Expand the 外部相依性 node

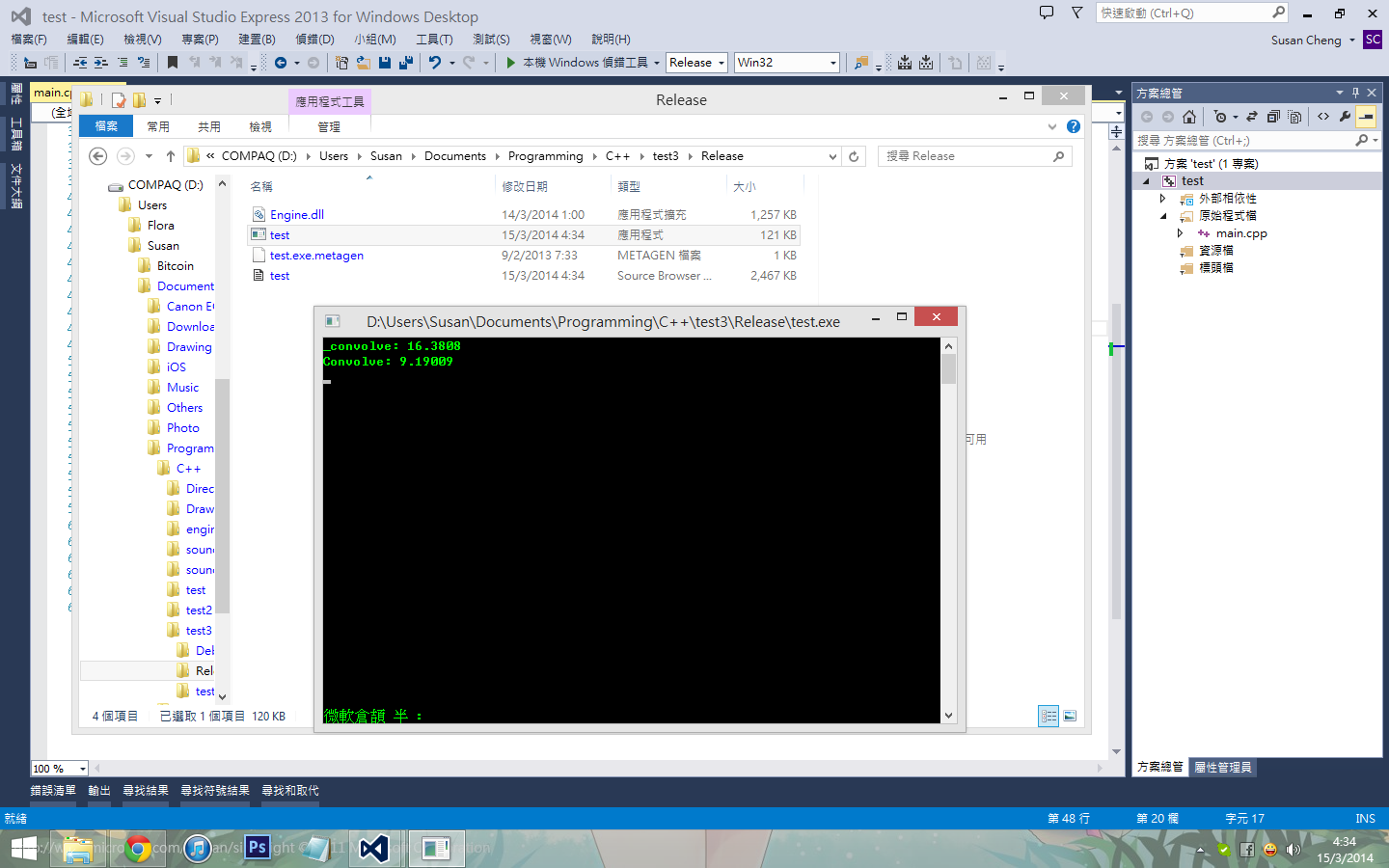(1162, 199)
